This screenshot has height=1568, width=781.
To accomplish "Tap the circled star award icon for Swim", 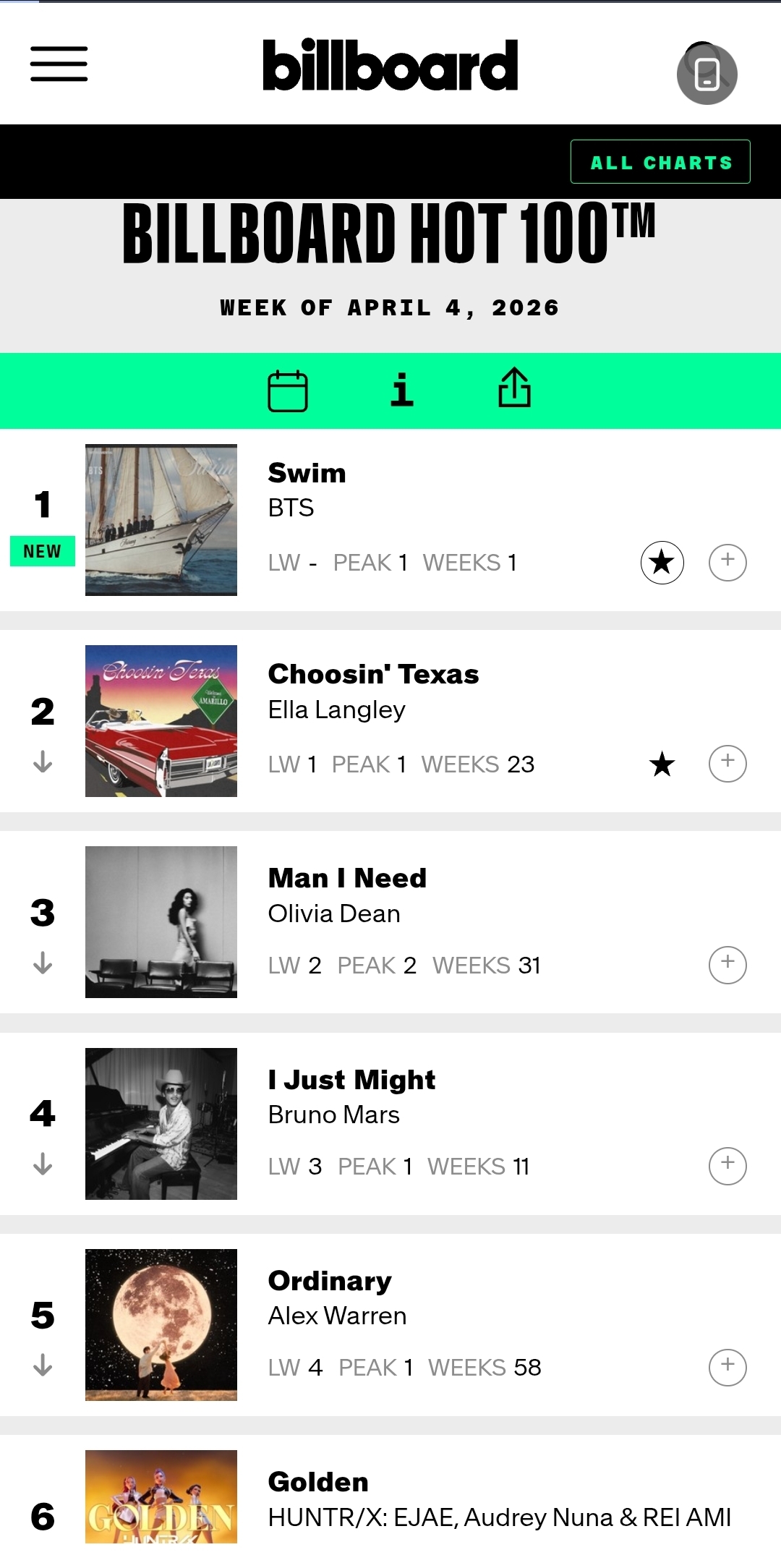I will coord(662,562).
